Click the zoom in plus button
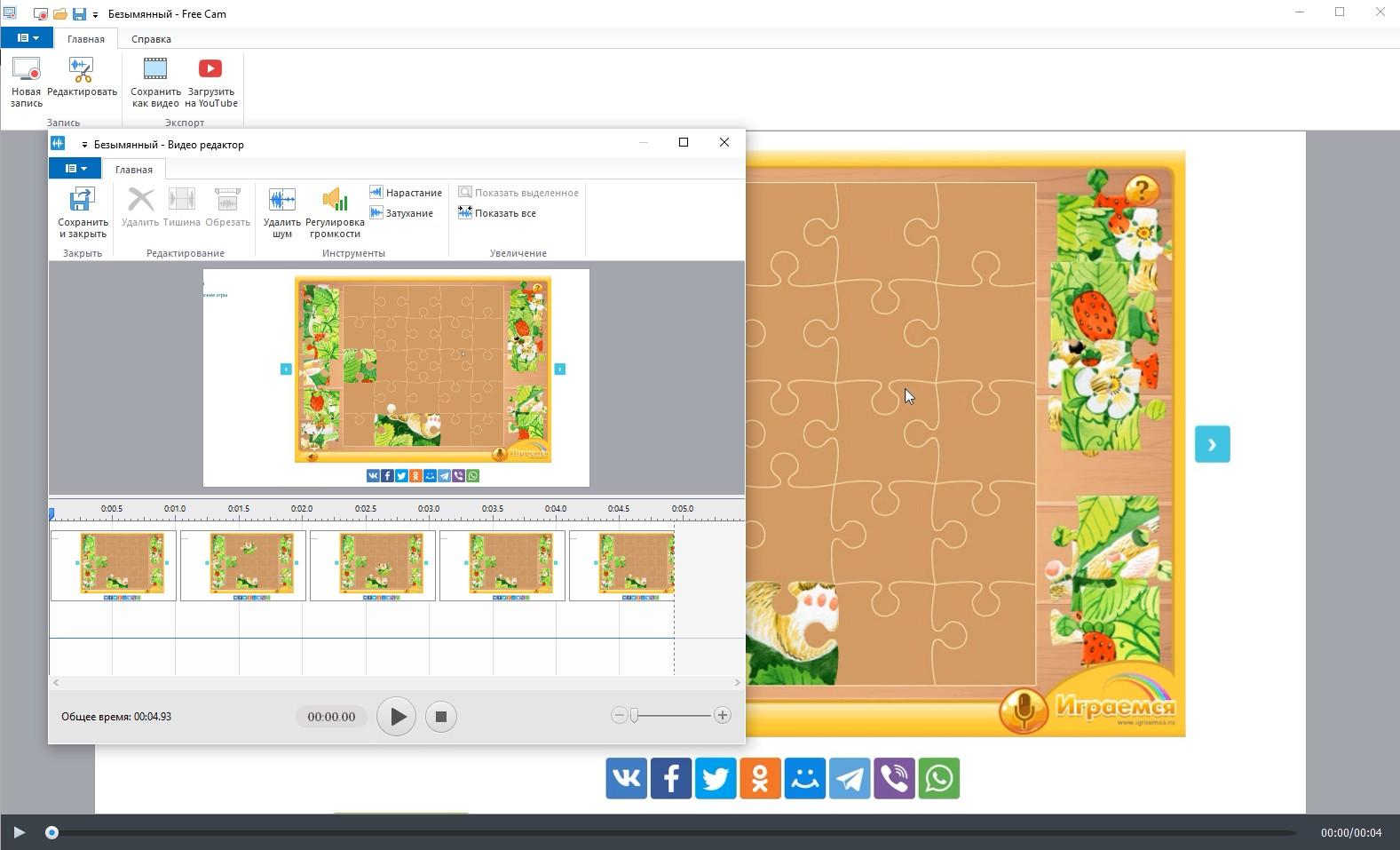Image resolution: width=1400 pixels, height=850 pixels. [723, 716]
